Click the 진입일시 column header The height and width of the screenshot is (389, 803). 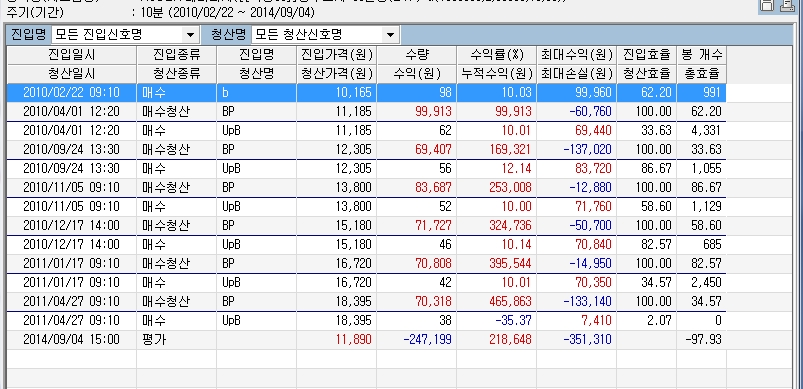click(x=72, y=54)
